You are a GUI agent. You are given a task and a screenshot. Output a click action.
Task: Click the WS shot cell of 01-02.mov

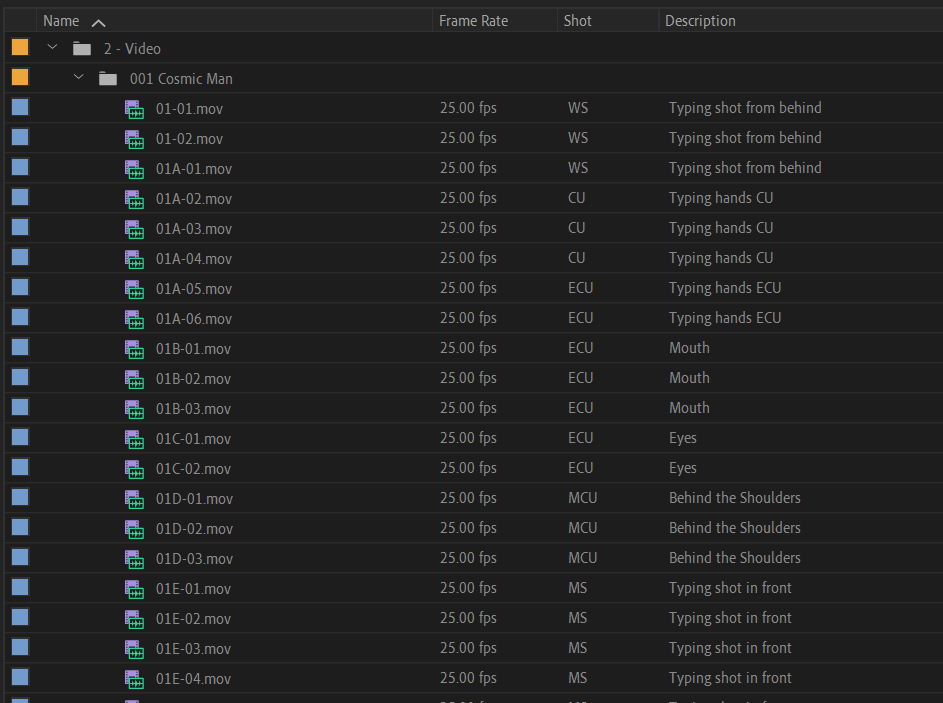tap(578, 138)
